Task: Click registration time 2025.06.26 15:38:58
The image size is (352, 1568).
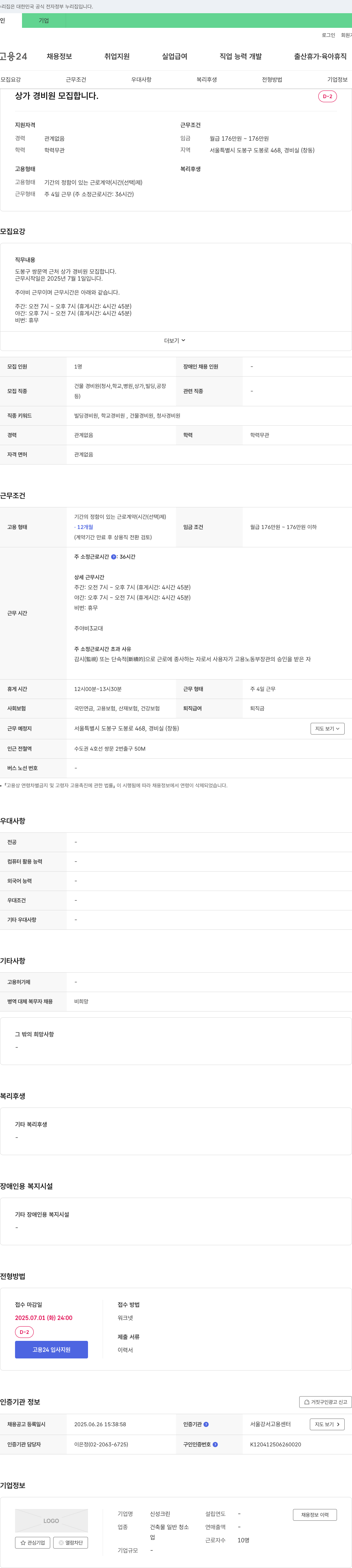Action: coord(100,1424)
